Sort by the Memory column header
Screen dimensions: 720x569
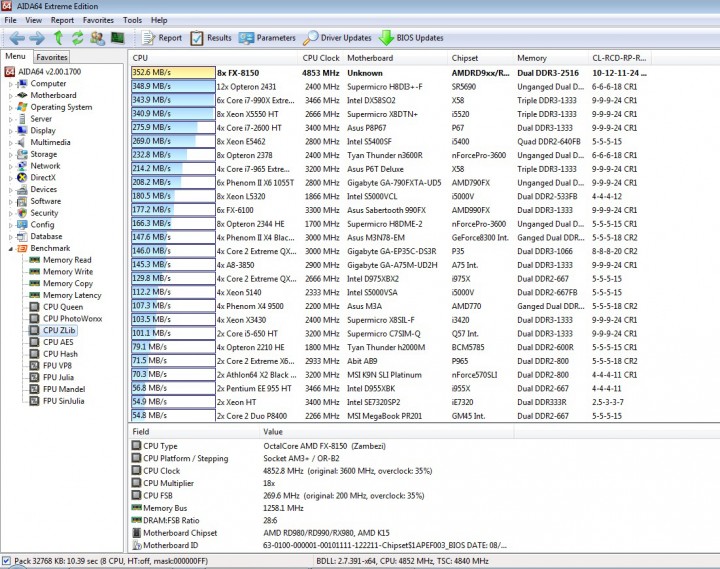550,58
